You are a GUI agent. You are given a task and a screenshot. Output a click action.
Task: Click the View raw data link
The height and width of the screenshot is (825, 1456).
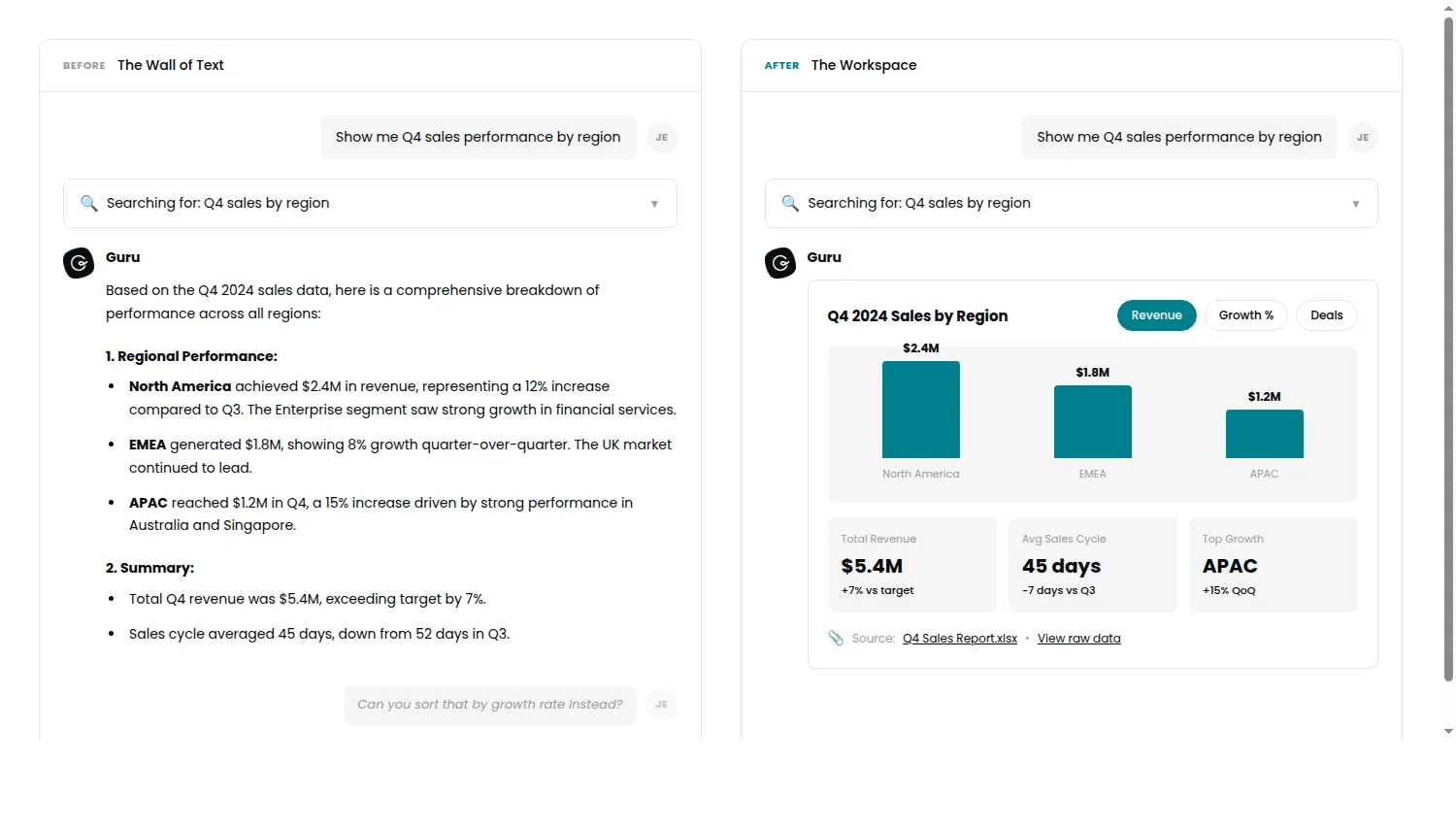pyautogui.click(x=1078, y=638)
